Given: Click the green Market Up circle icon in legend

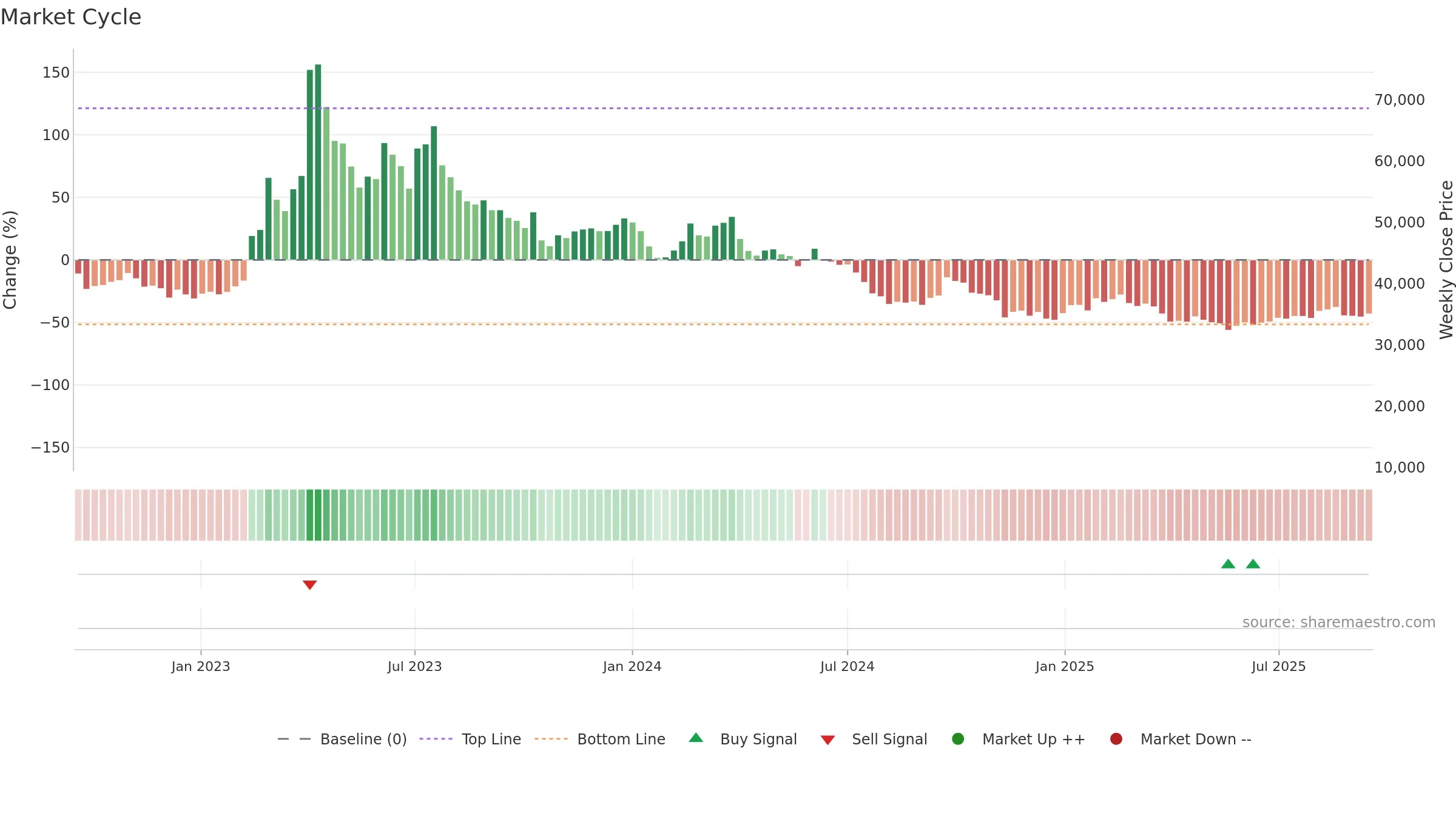Looking at the screenshot, I should (958, 739).
